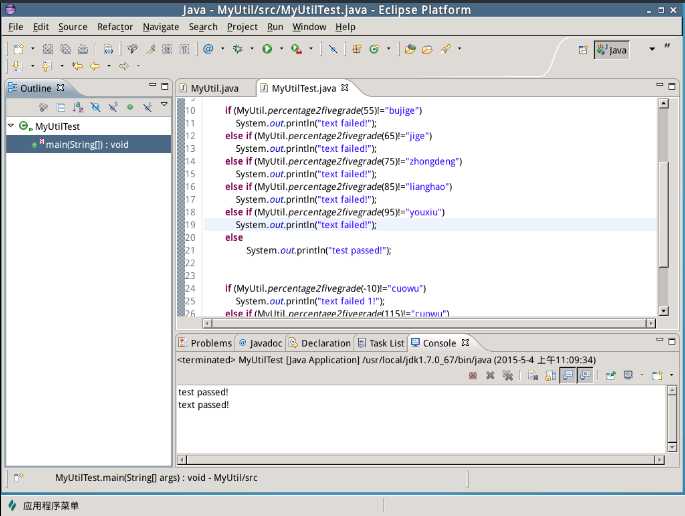This screenshot has height=516, width=685.
Task: Open the Refactor menu
Action: (x=115, y=27)
